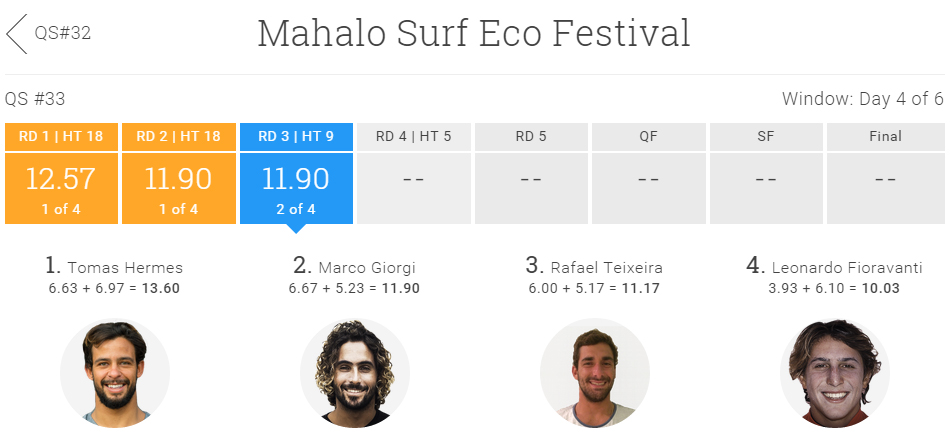Switch to RD 4 | HT 5 tab

tap(413, 136)
